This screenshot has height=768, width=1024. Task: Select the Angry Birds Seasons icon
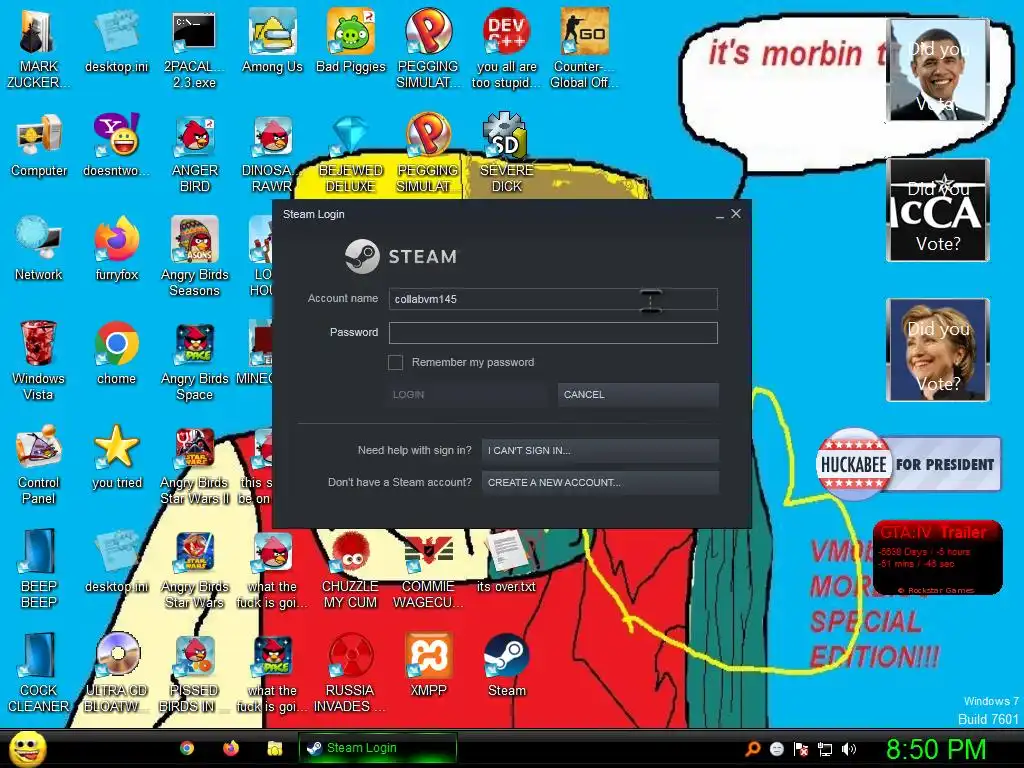point(195,257)
